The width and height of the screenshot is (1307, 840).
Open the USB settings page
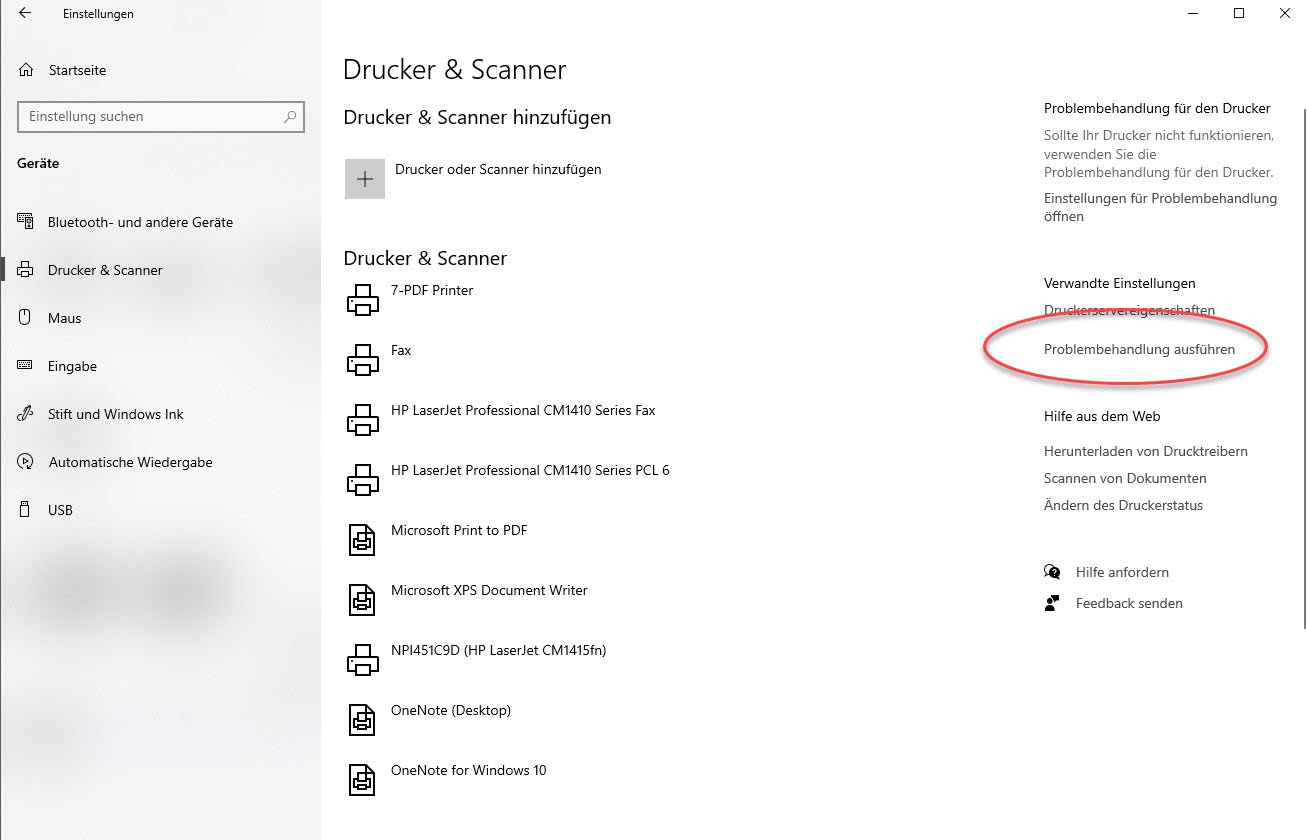pyautogui.click(x=60, y=510)
